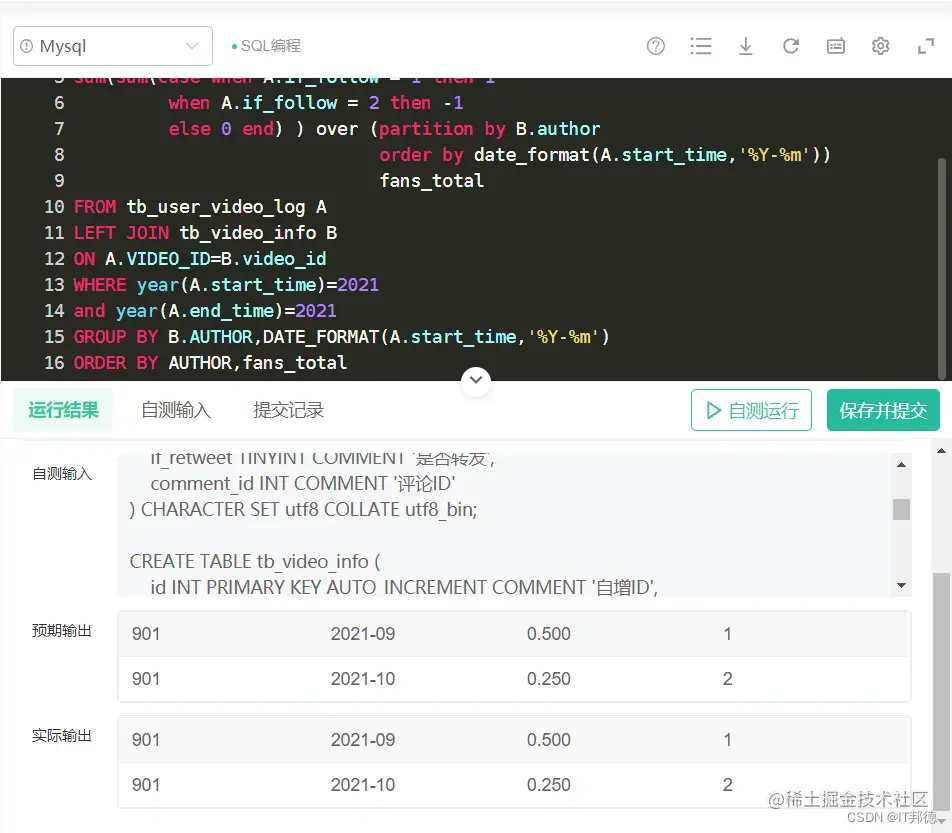
Task: Click 'fans_total' on code line 9
Action: [x=432, y=181]
